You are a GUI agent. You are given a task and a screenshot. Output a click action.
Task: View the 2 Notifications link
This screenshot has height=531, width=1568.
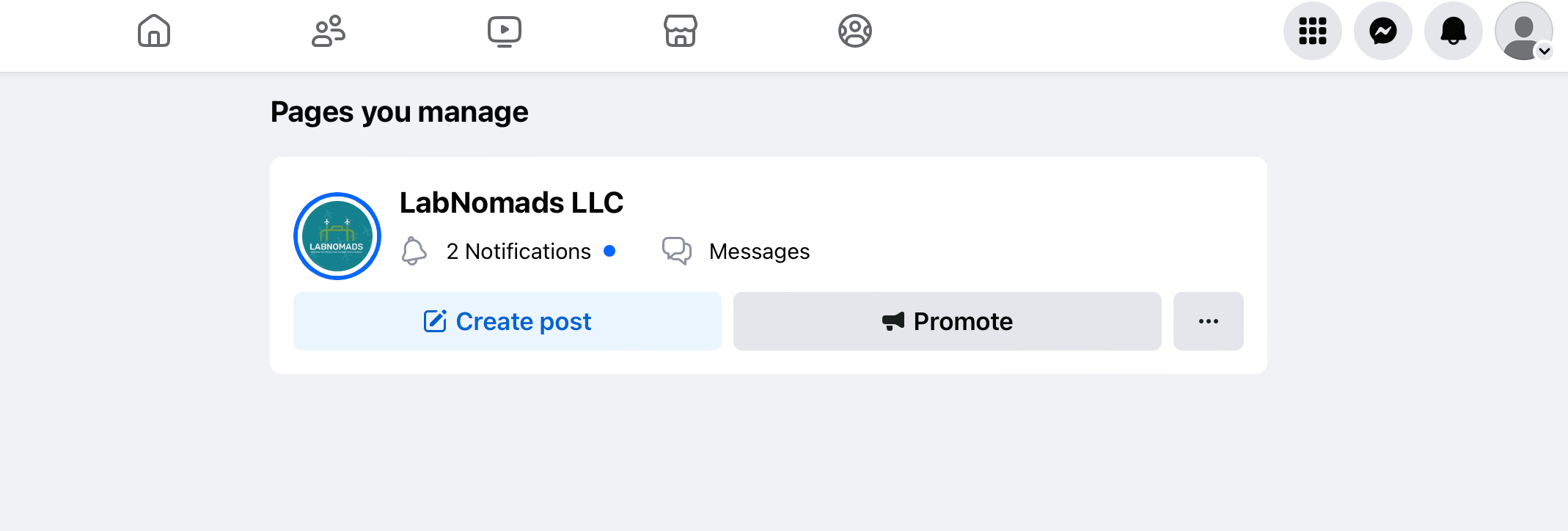[519, 252]
